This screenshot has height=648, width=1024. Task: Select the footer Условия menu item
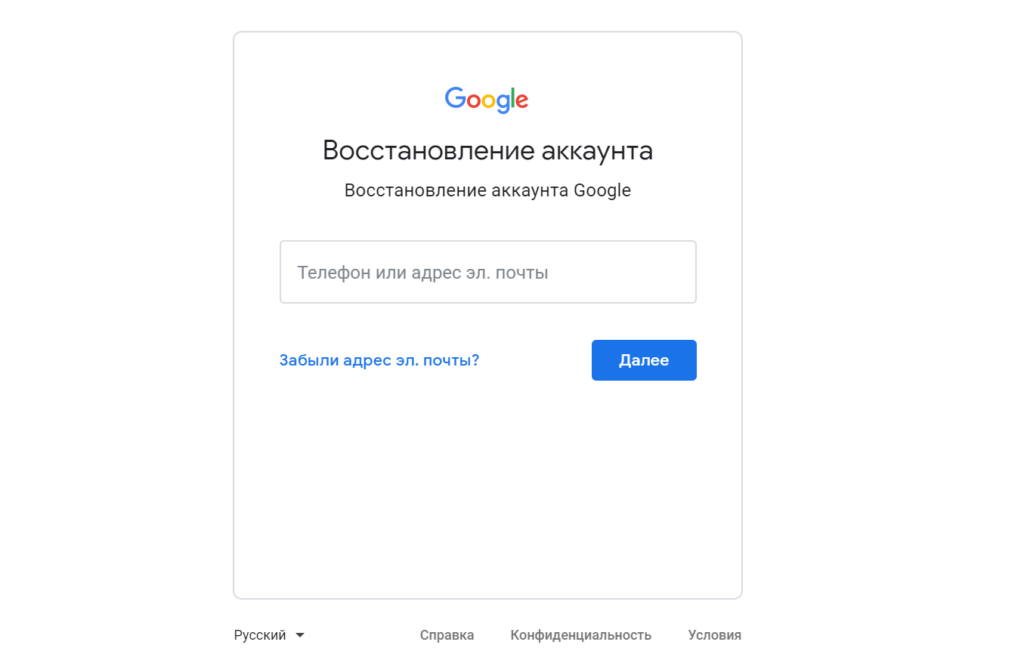coord(714,635)
